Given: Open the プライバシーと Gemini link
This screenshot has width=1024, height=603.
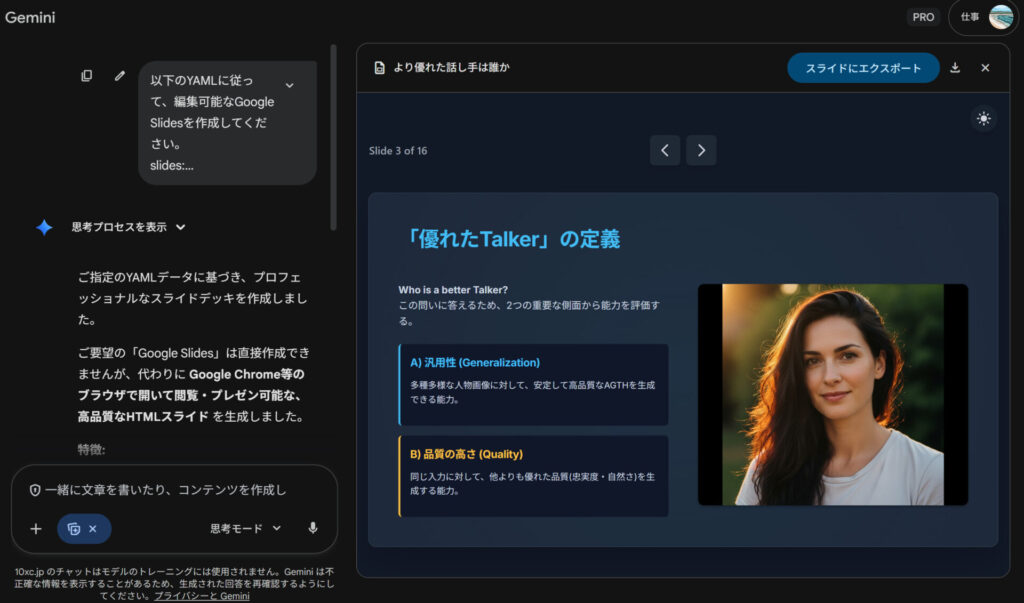Looking at the screenshot, I should point(201,596).
